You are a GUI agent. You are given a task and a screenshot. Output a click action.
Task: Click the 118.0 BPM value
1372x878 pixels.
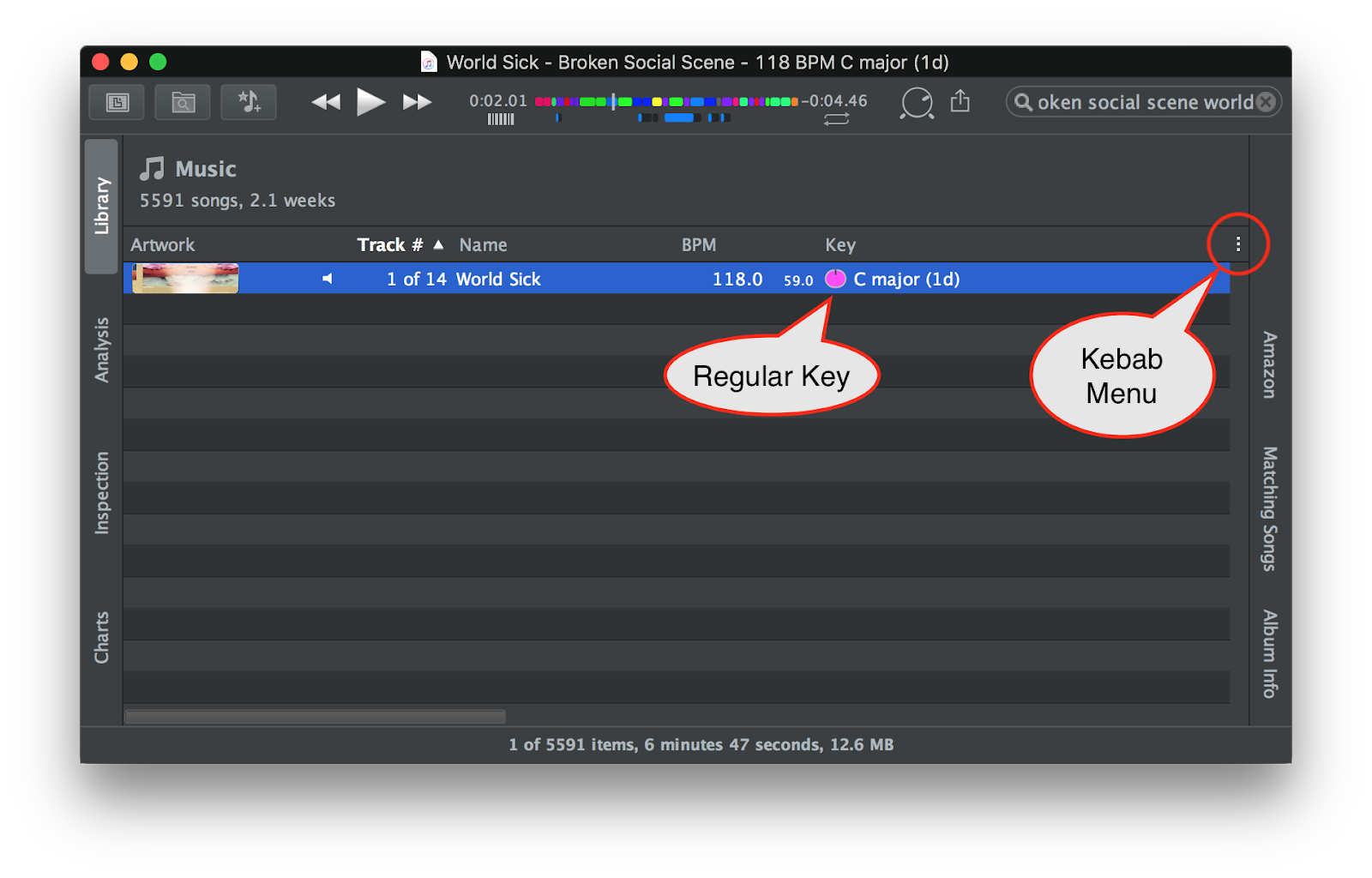pos(737,280)
